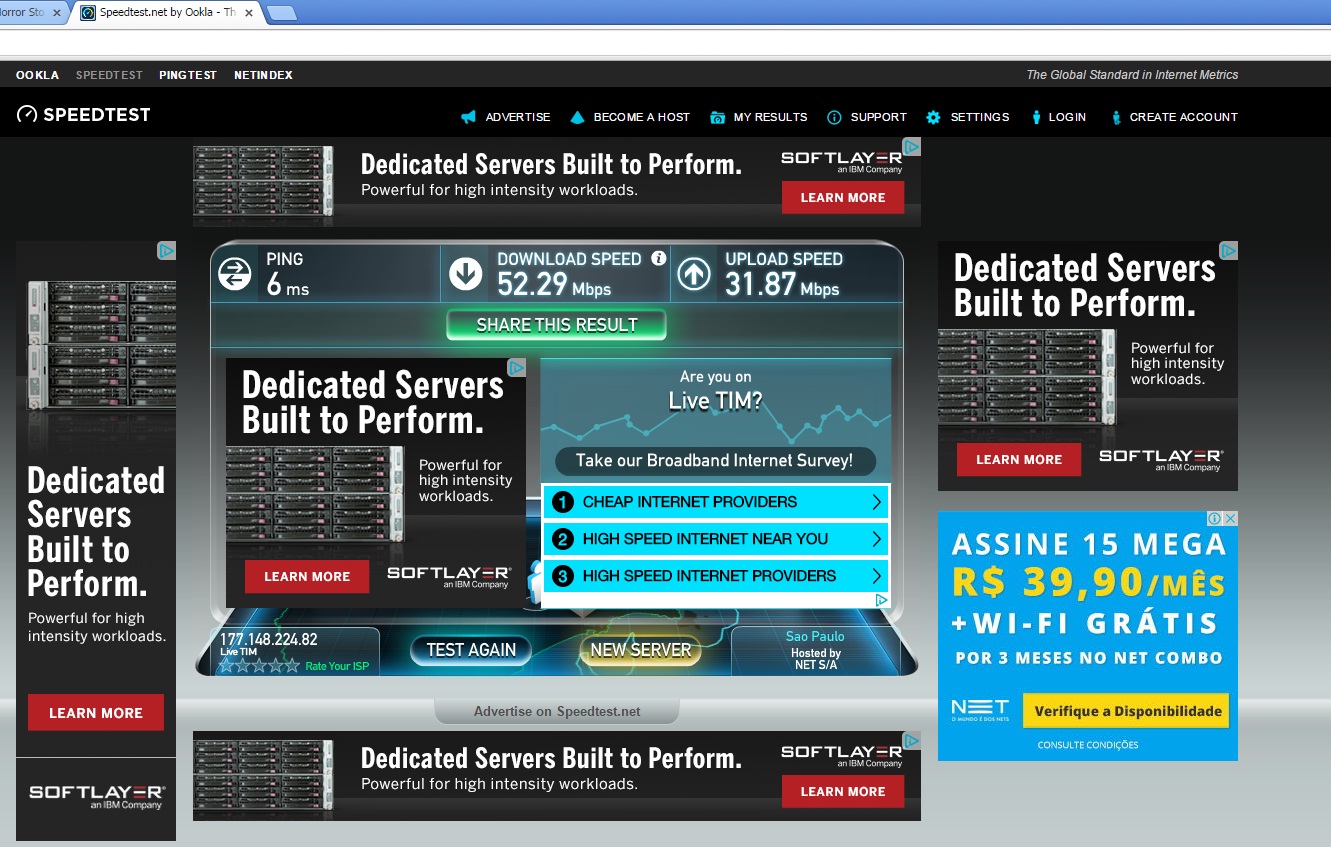Click the Create Account link text
This screenshot has width=1331, height=862.
click(x=1183, y=117)
